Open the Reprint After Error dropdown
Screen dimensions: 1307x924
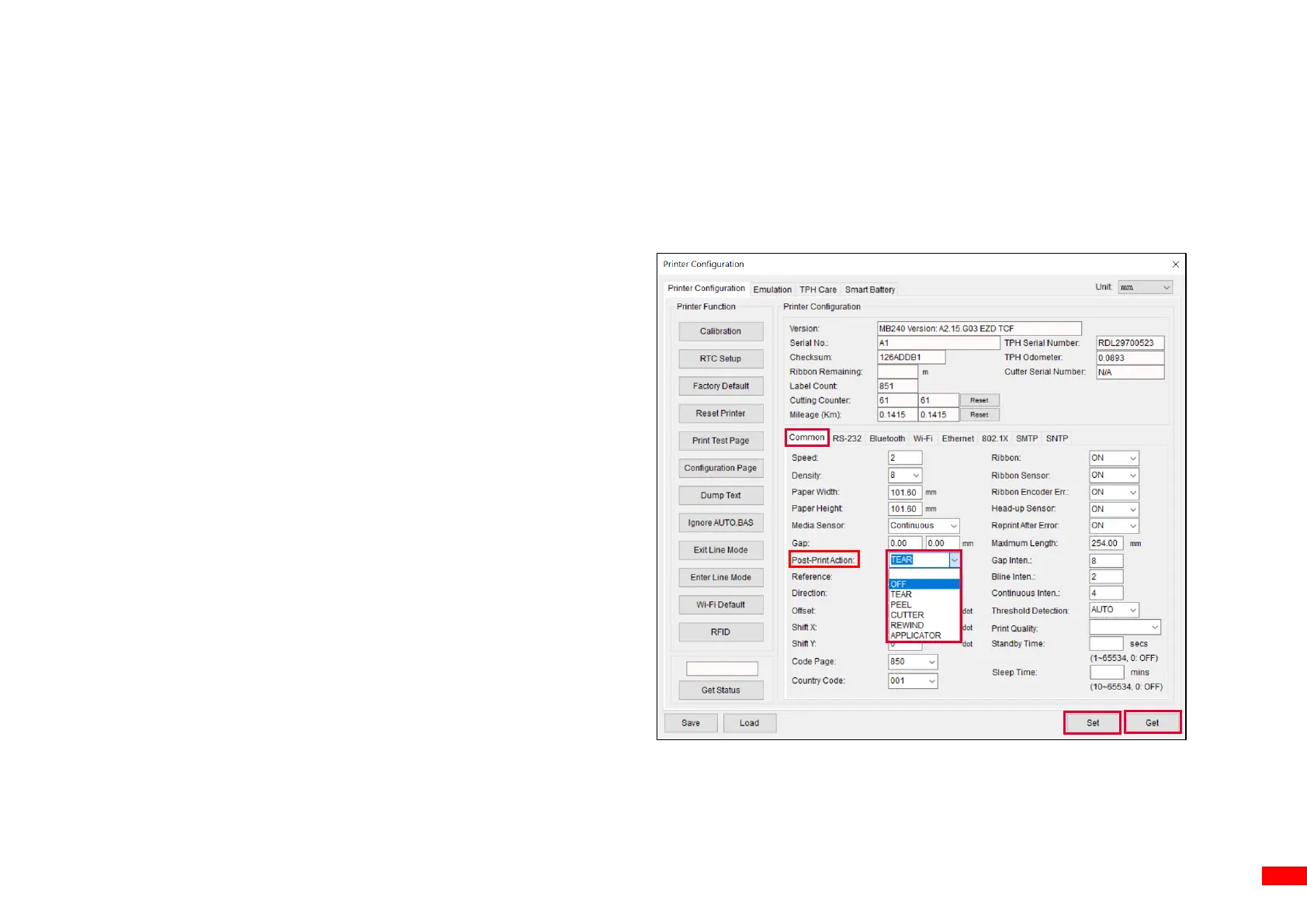tap(1114, 526)
